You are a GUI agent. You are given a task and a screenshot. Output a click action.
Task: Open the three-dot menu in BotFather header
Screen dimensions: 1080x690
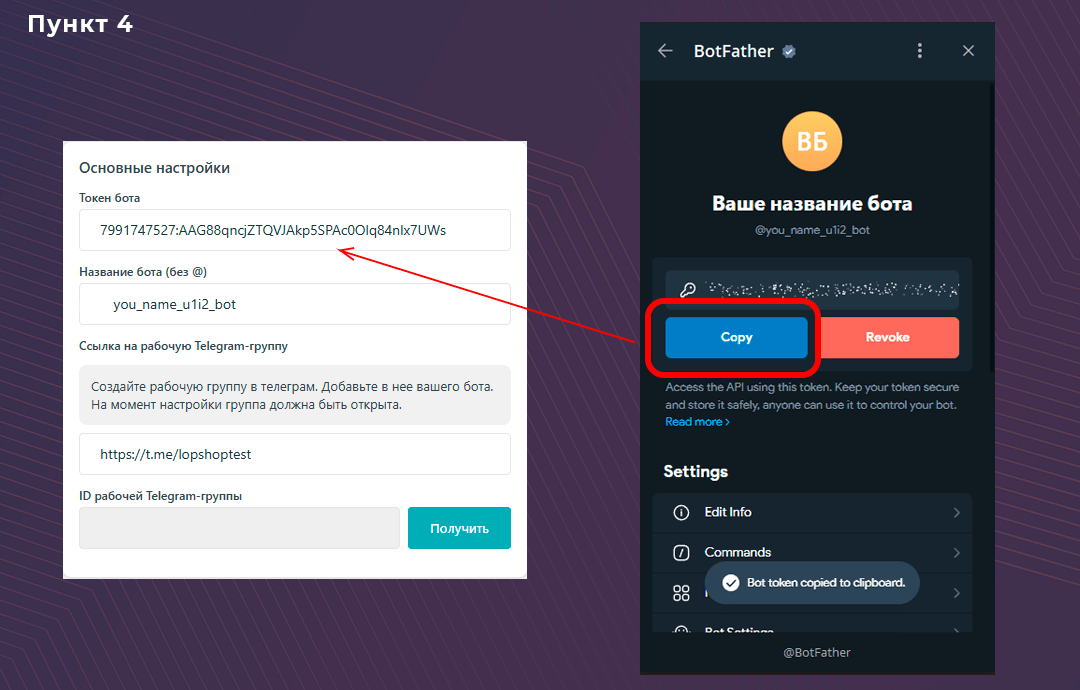coord(920,51)
